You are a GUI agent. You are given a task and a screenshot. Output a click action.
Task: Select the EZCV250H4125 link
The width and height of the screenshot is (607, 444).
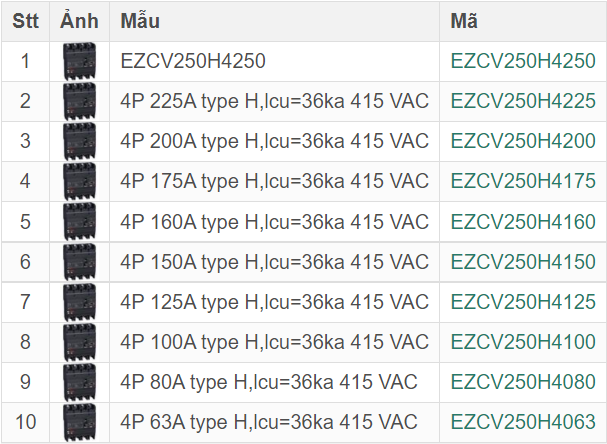tap(523, 303)
